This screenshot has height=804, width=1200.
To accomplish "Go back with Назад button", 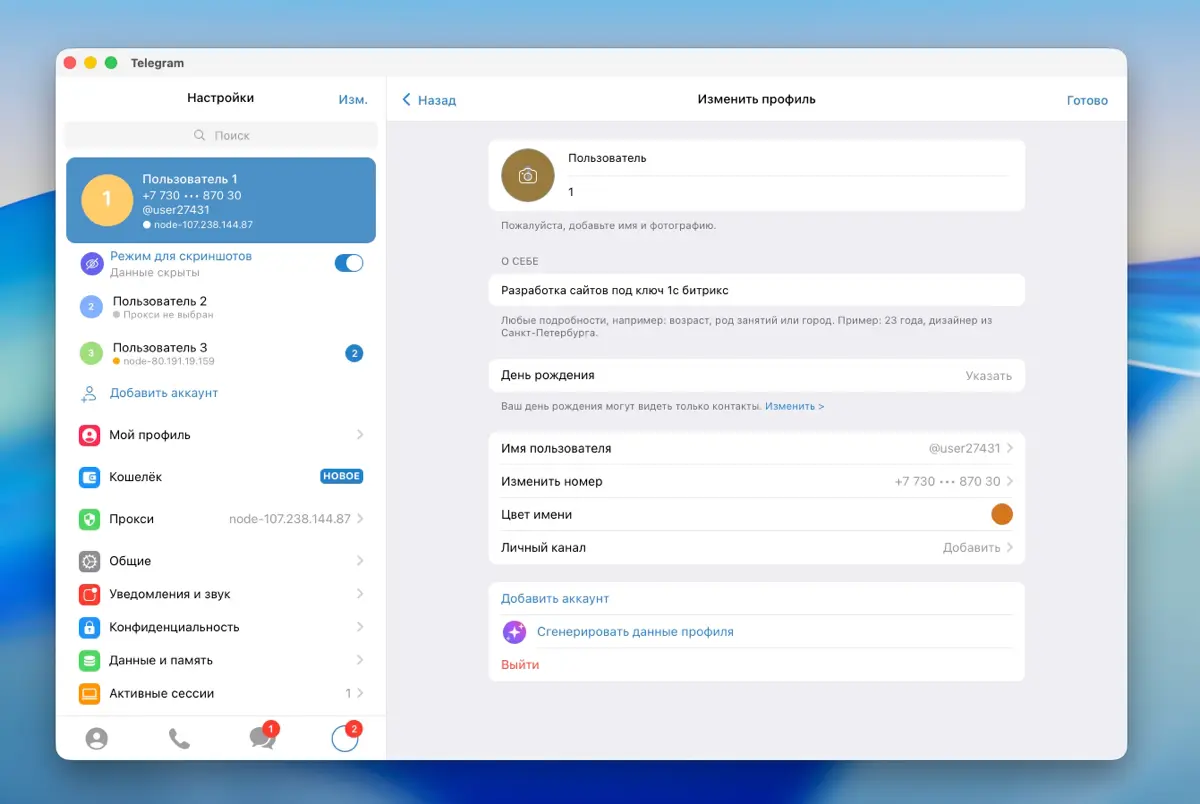I will (429, 100).
